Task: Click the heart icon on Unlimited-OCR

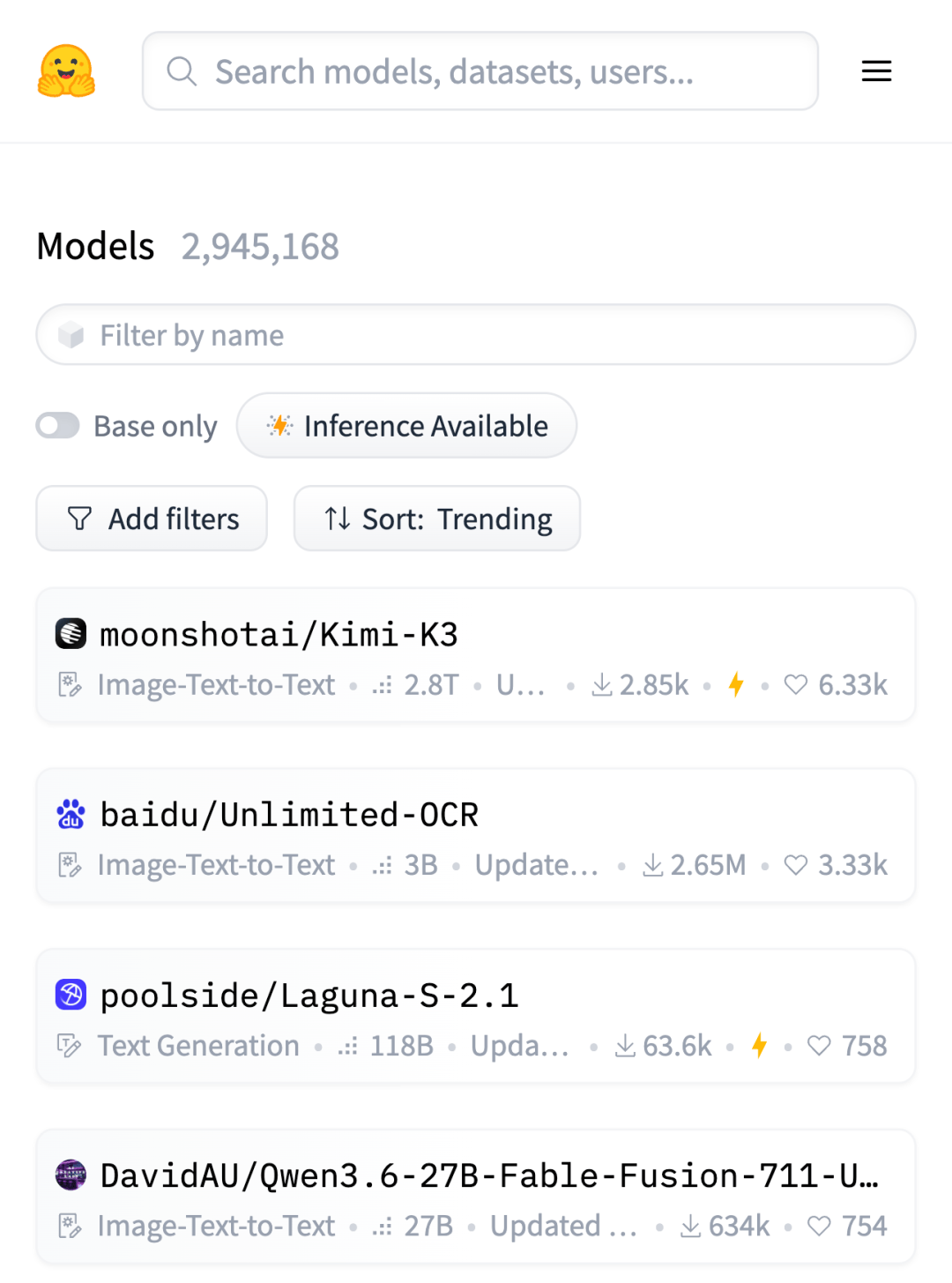Action: pyautogui.click(x=795, y=865)
